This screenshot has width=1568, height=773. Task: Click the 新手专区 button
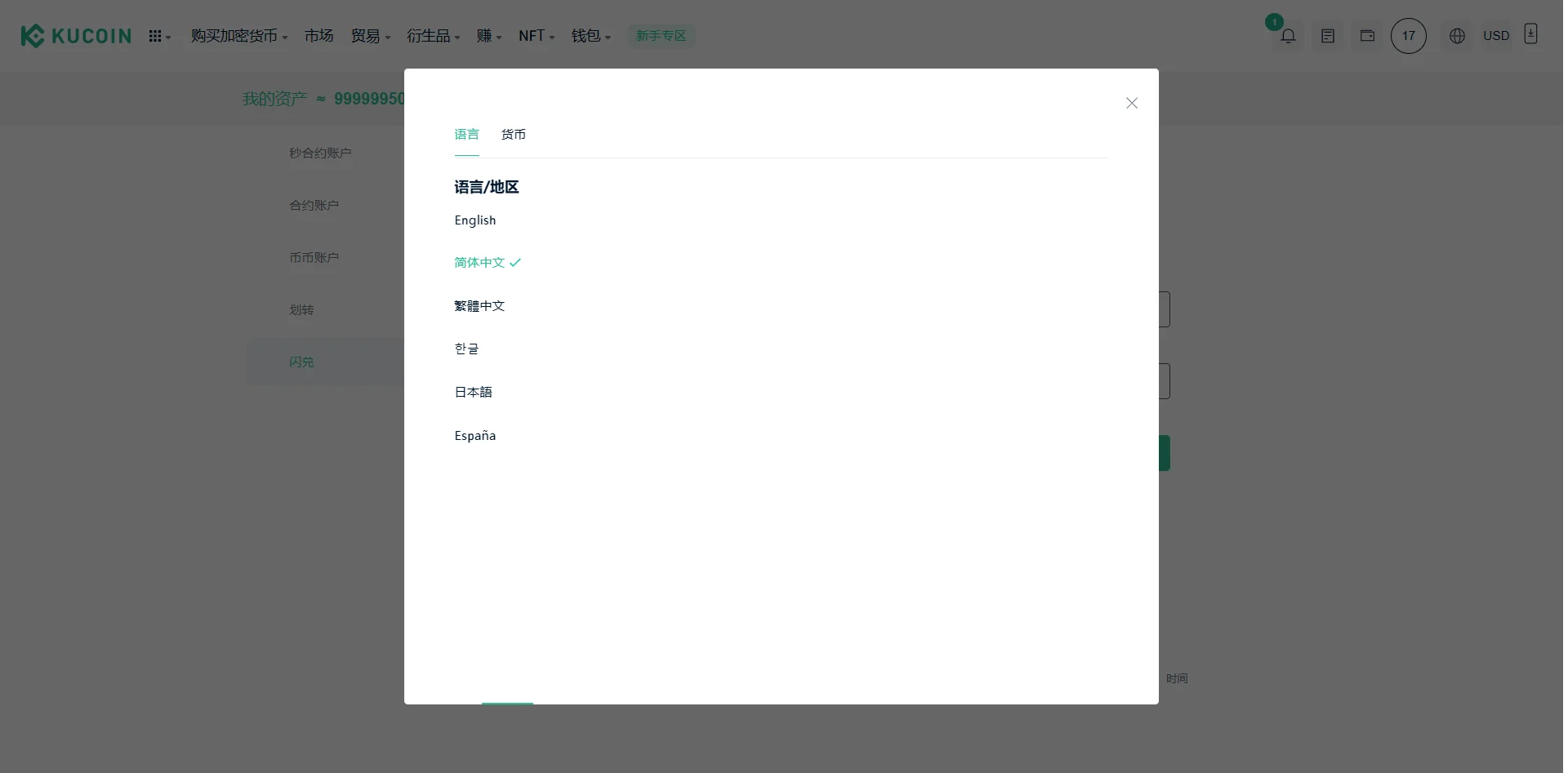661,36
